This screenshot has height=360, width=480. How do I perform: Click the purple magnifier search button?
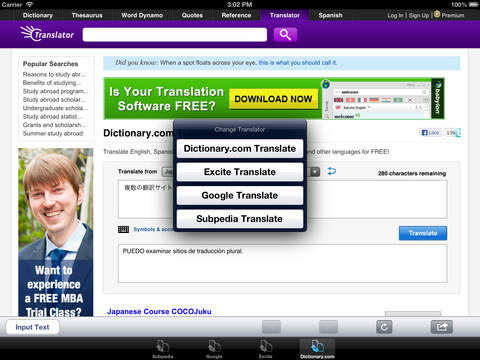point(285,34)
